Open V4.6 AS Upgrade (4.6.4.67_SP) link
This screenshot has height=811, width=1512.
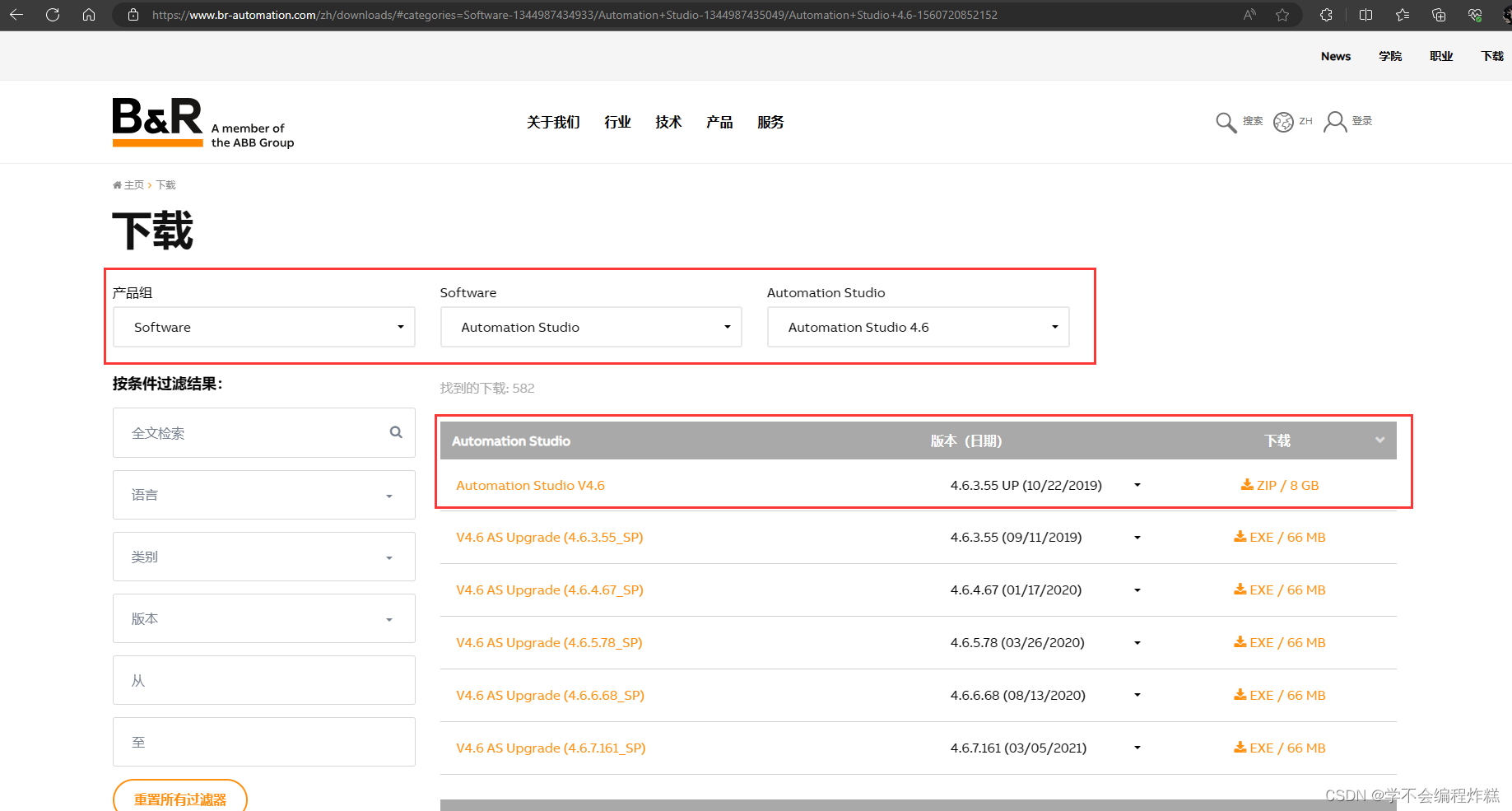550,590
